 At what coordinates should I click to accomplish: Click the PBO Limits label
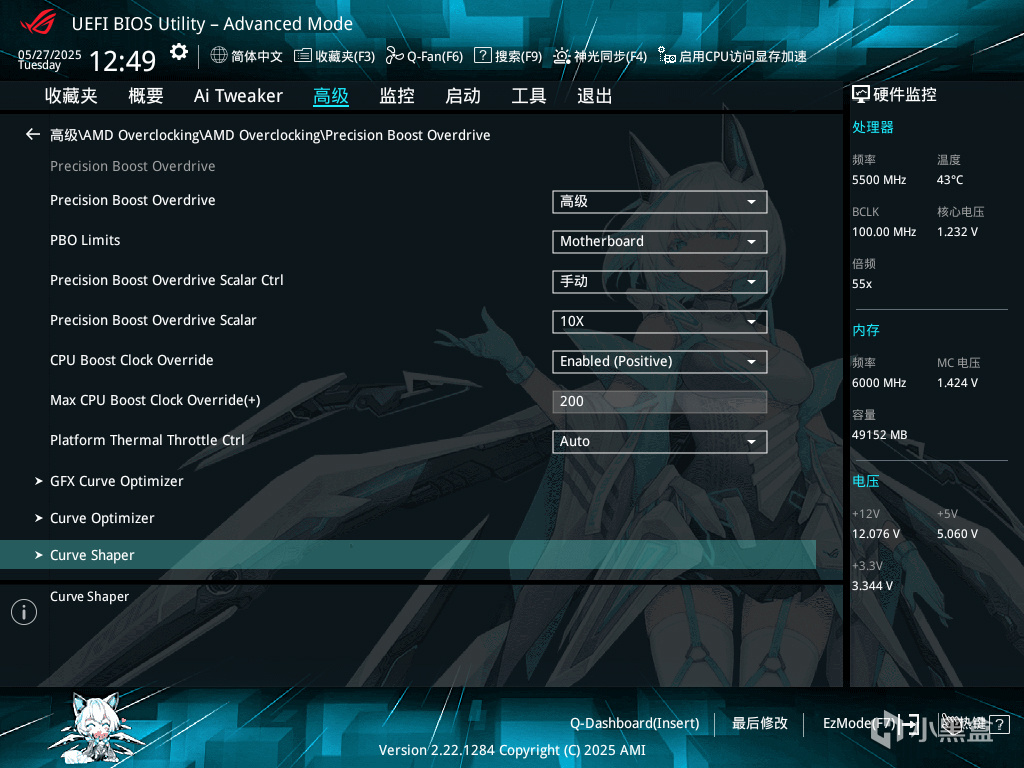pyautogui.click(x=86, y=240)
